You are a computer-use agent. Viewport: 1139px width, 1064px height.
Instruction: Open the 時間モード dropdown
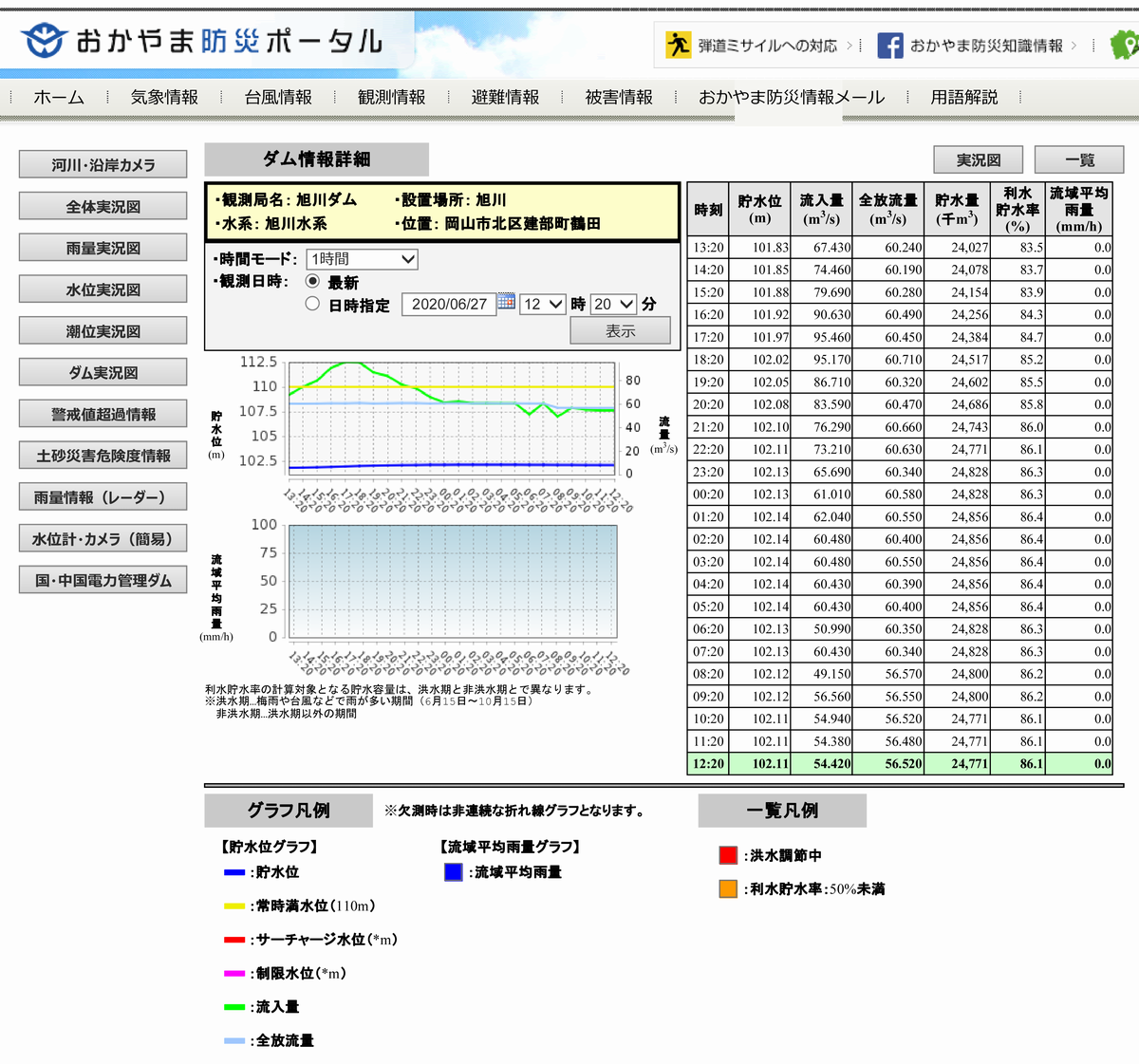362,259
